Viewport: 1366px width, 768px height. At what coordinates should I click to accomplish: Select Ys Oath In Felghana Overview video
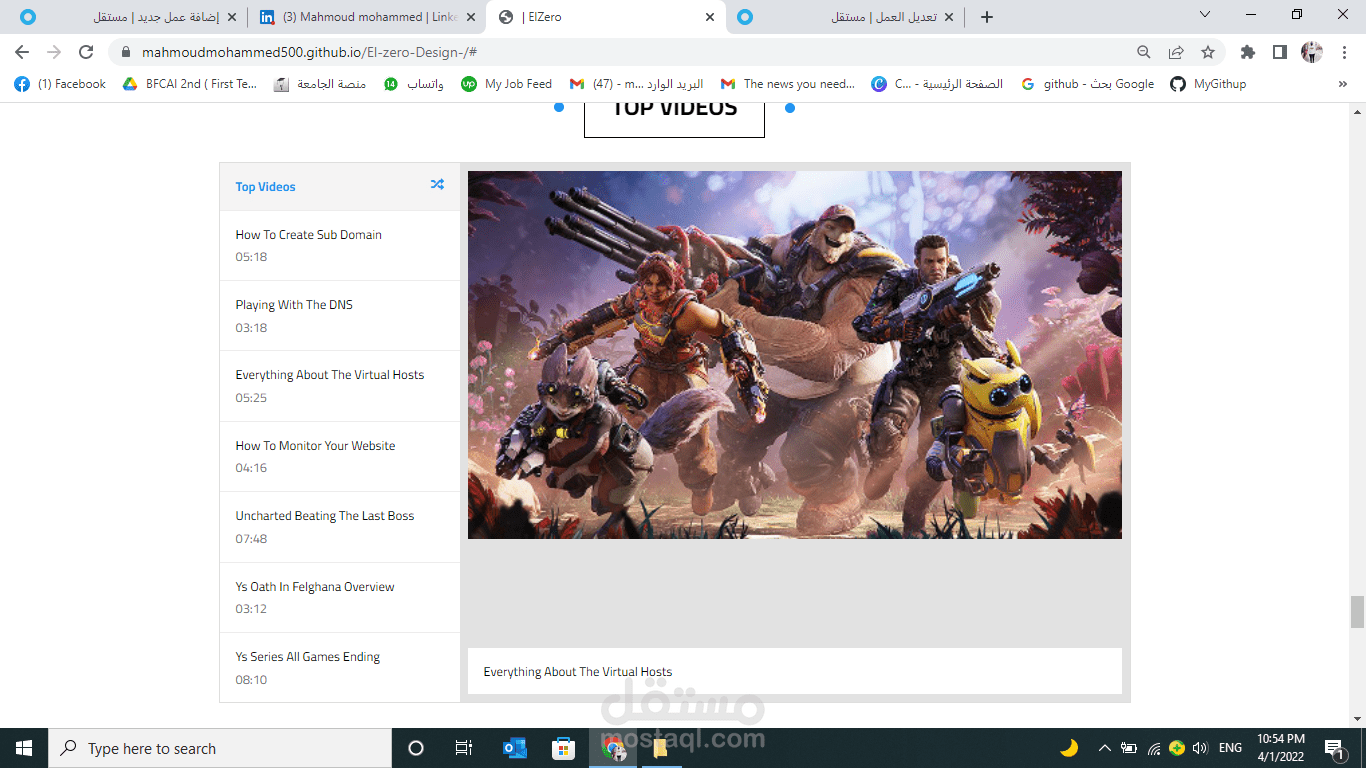coord(340,597)
